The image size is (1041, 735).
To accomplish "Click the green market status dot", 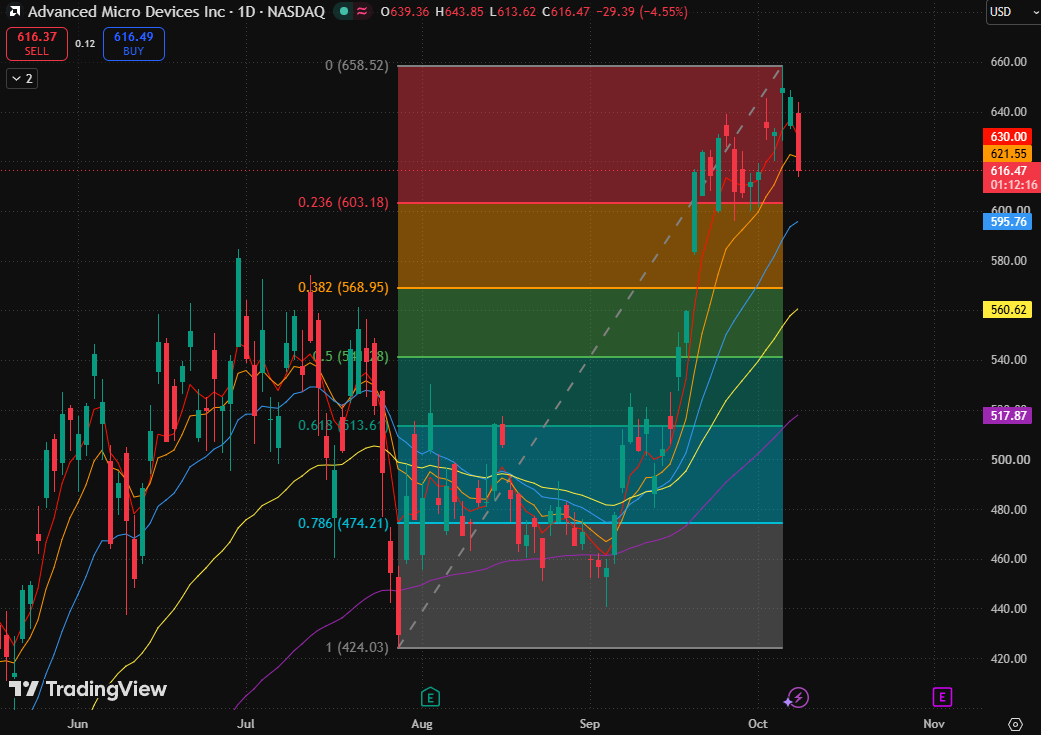I will pos(343,11).
